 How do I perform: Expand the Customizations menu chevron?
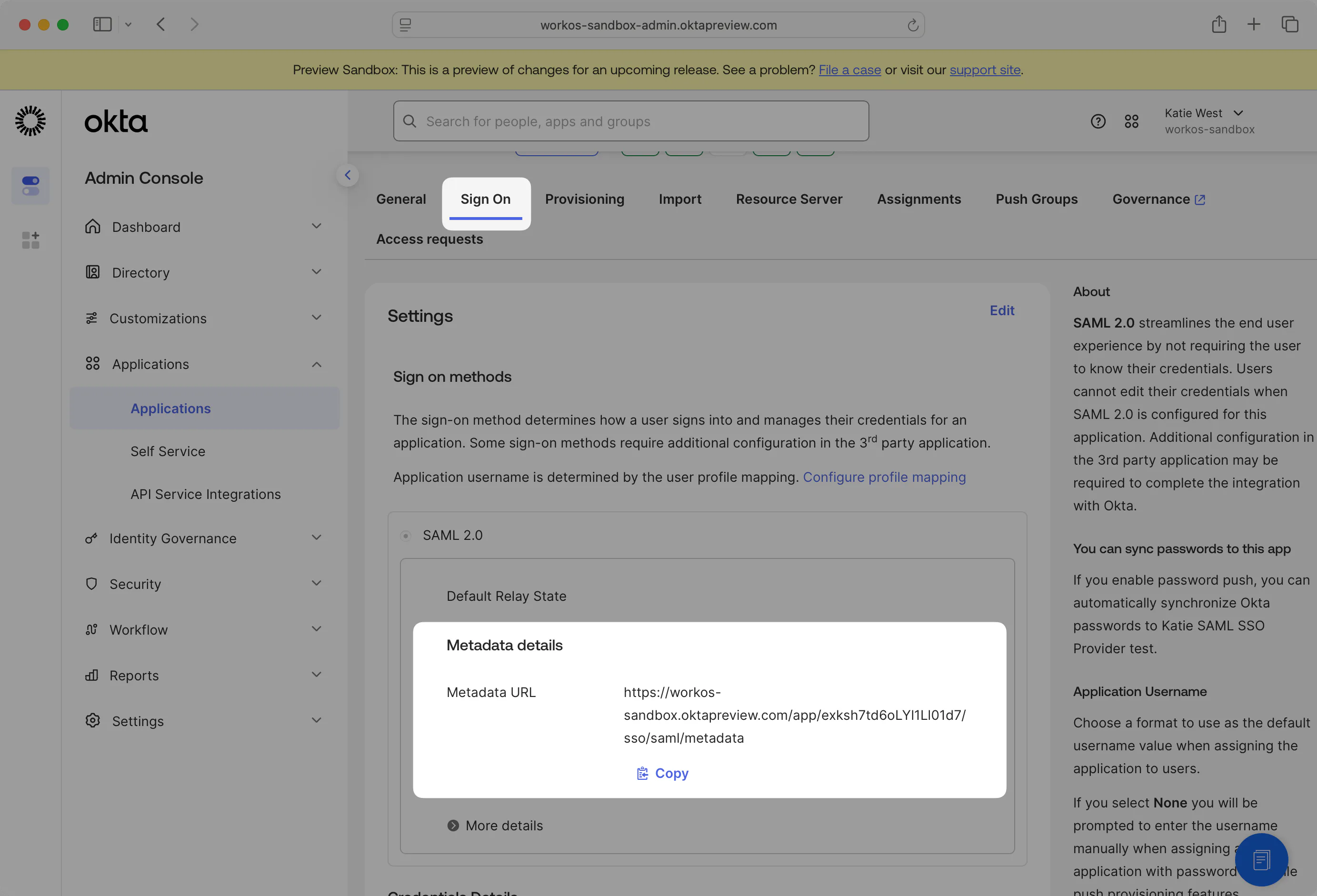pos(317,318)
